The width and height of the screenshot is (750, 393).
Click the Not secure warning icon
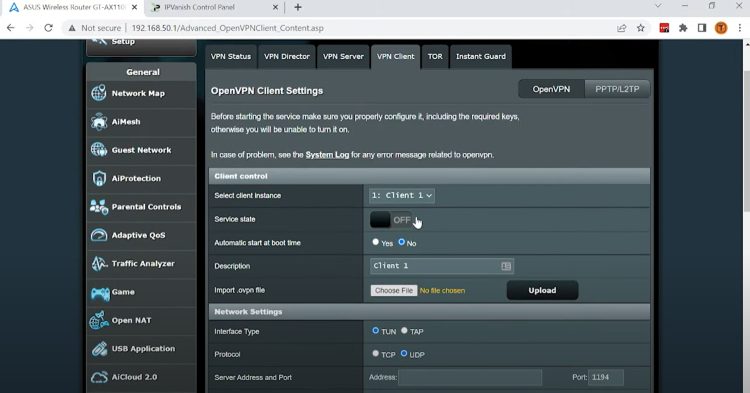[x=72, y=28]
